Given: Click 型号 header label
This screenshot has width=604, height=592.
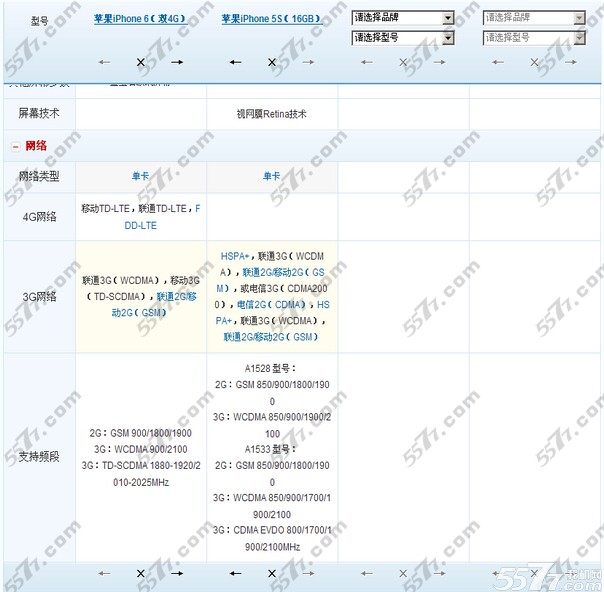Looking at the screenshot, I should coord(39,21).
